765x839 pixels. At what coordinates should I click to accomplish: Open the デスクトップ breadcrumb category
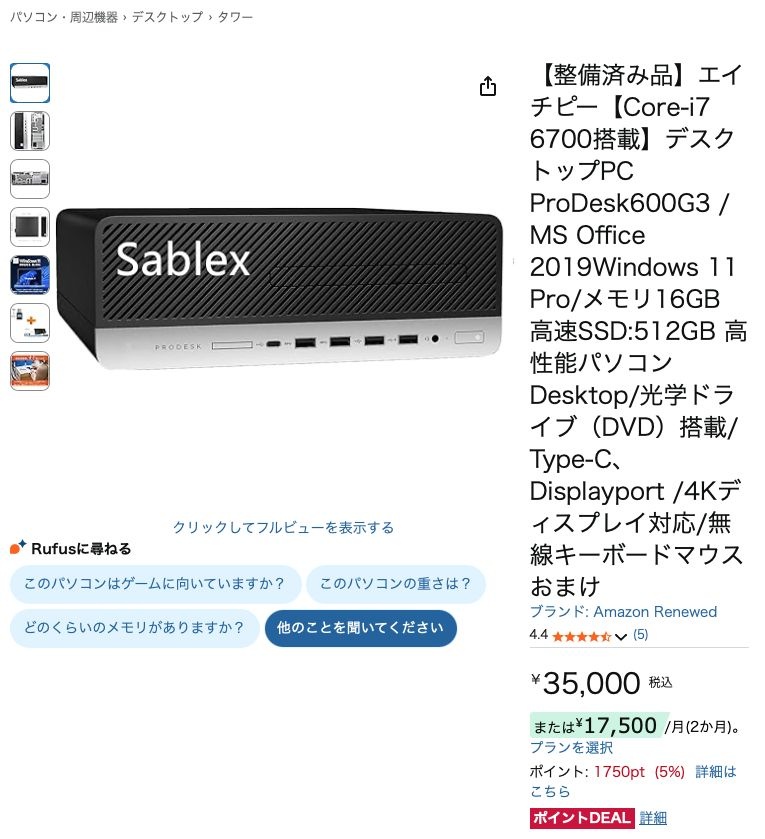click(167, 17)
